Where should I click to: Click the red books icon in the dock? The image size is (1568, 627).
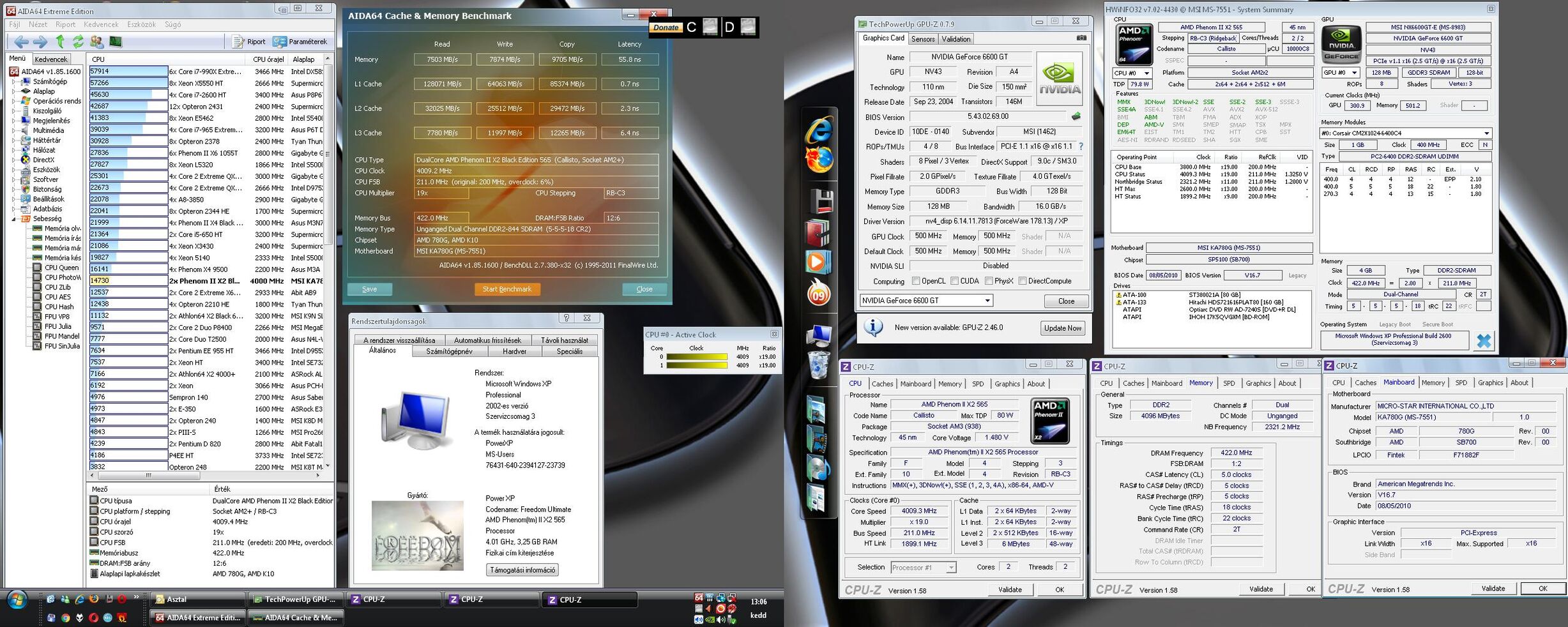[x=818, y=233]
